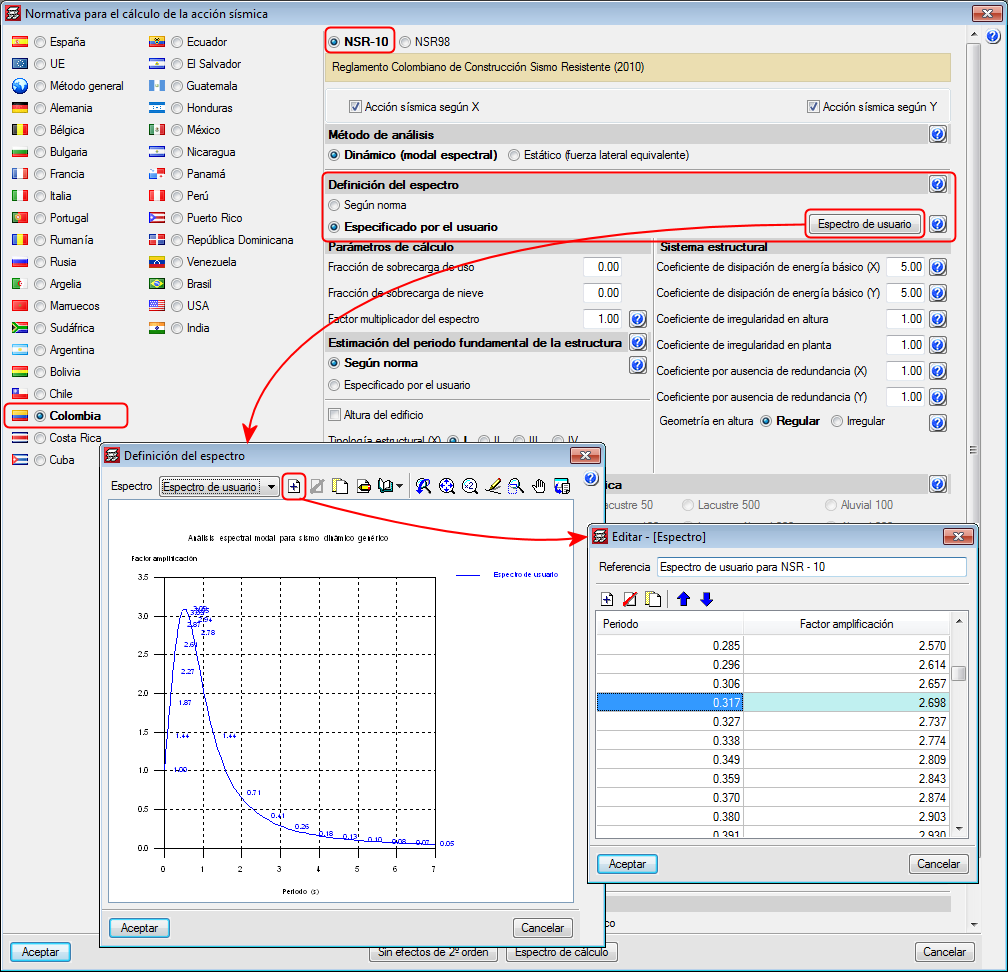Click the Espectro de cálculo button
This screenshot has height=972, width=1008.
(561, 952)
